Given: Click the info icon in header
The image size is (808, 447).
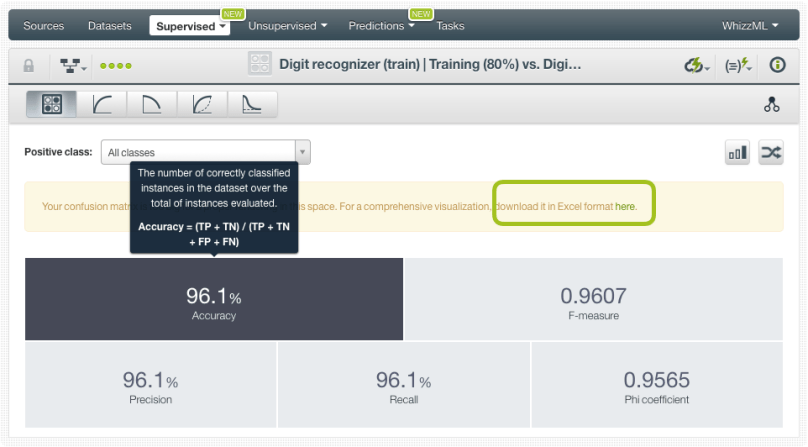Looking at the screenshot, I should click(x=776, y=66).
